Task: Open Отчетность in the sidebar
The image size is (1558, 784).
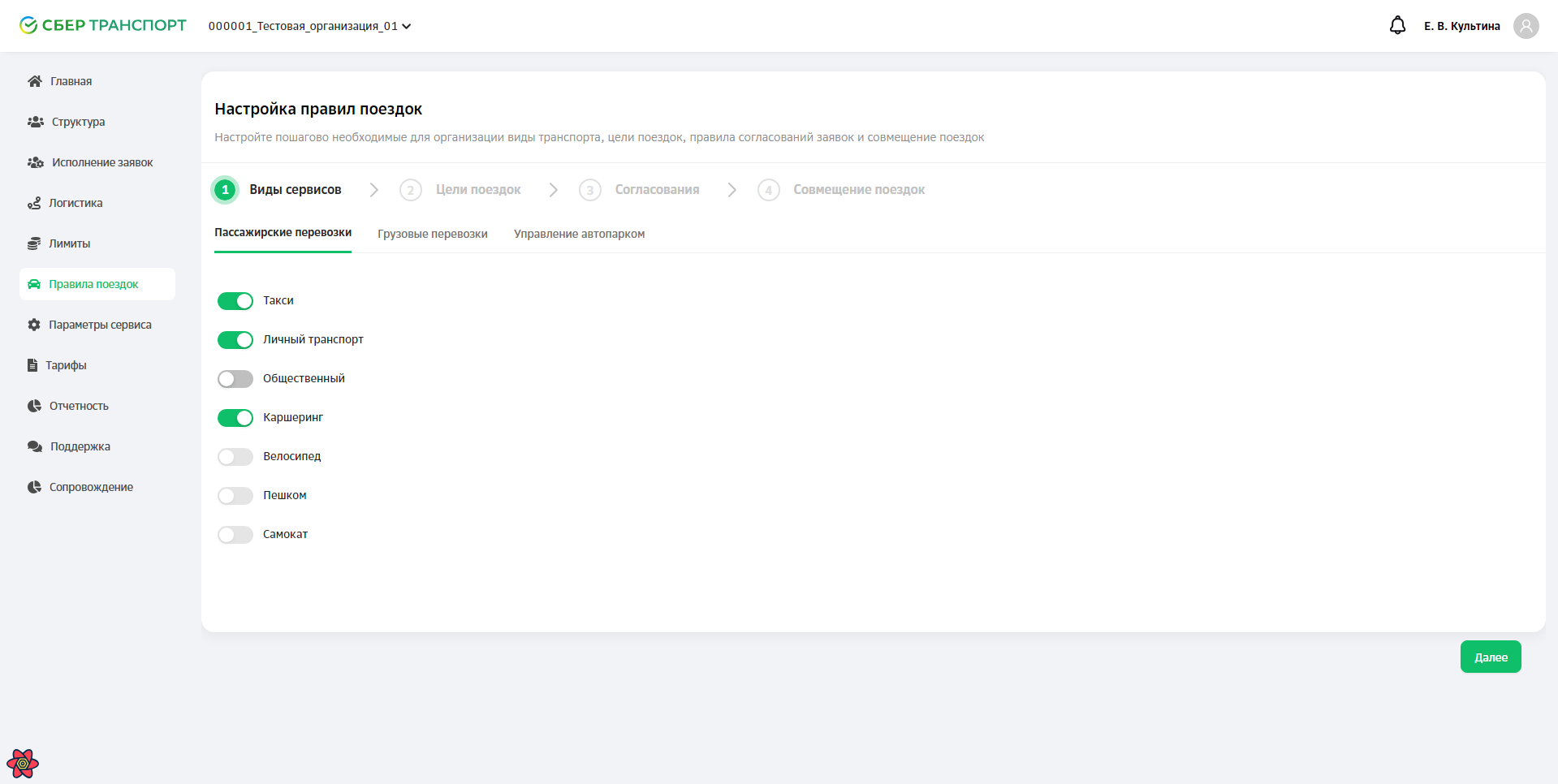Action: coord(97,406)
